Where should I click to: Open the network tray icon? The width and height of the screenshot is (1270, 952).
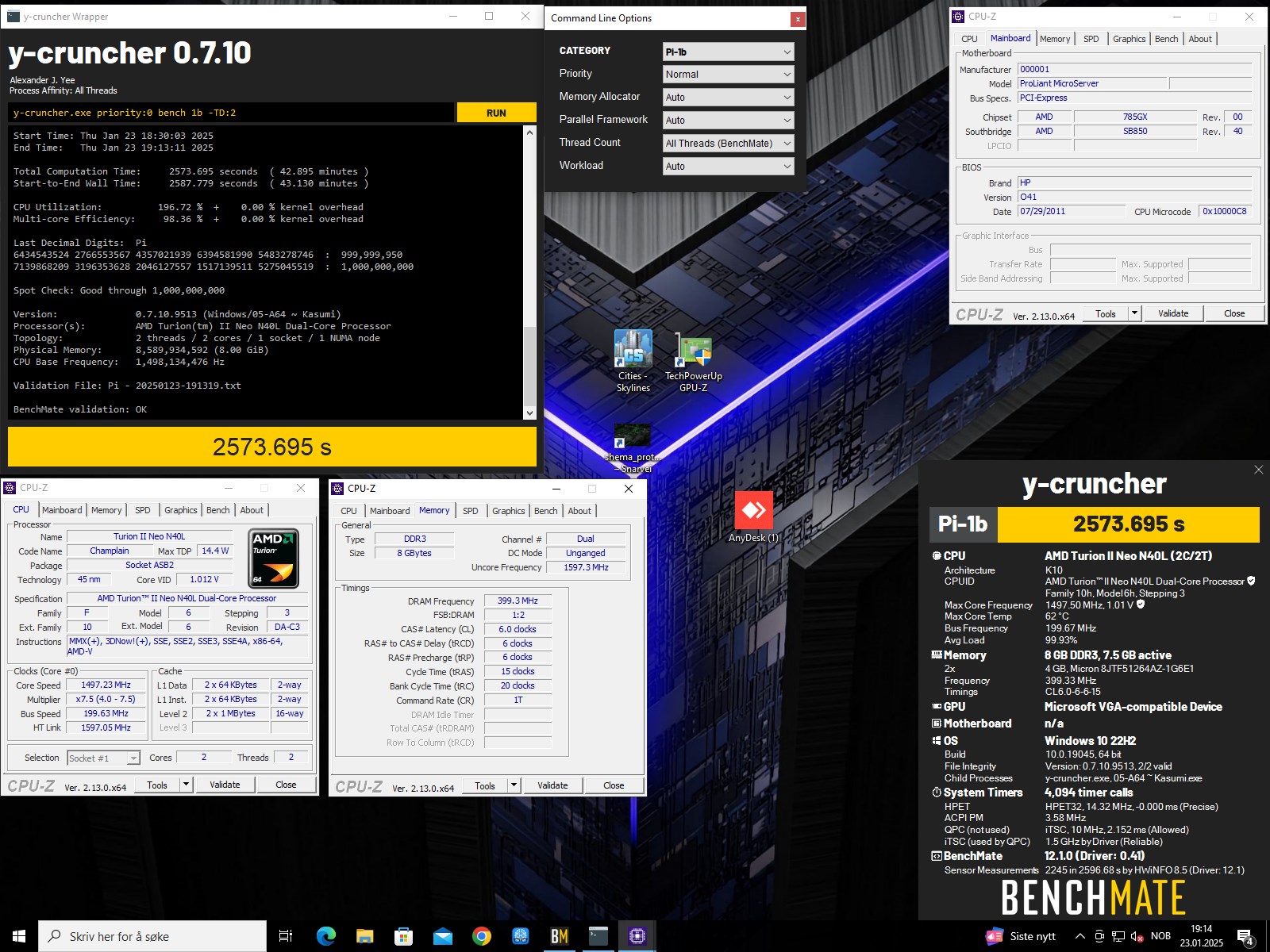click(x=1118, y=936)
